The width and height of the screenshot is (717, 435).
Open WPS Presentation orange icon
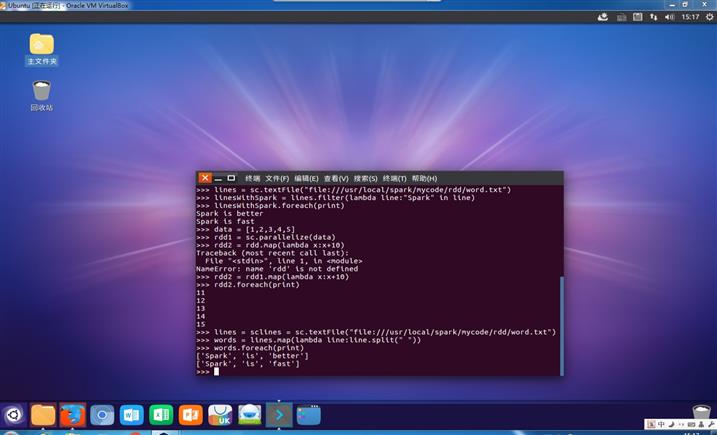tap(191, 415)
